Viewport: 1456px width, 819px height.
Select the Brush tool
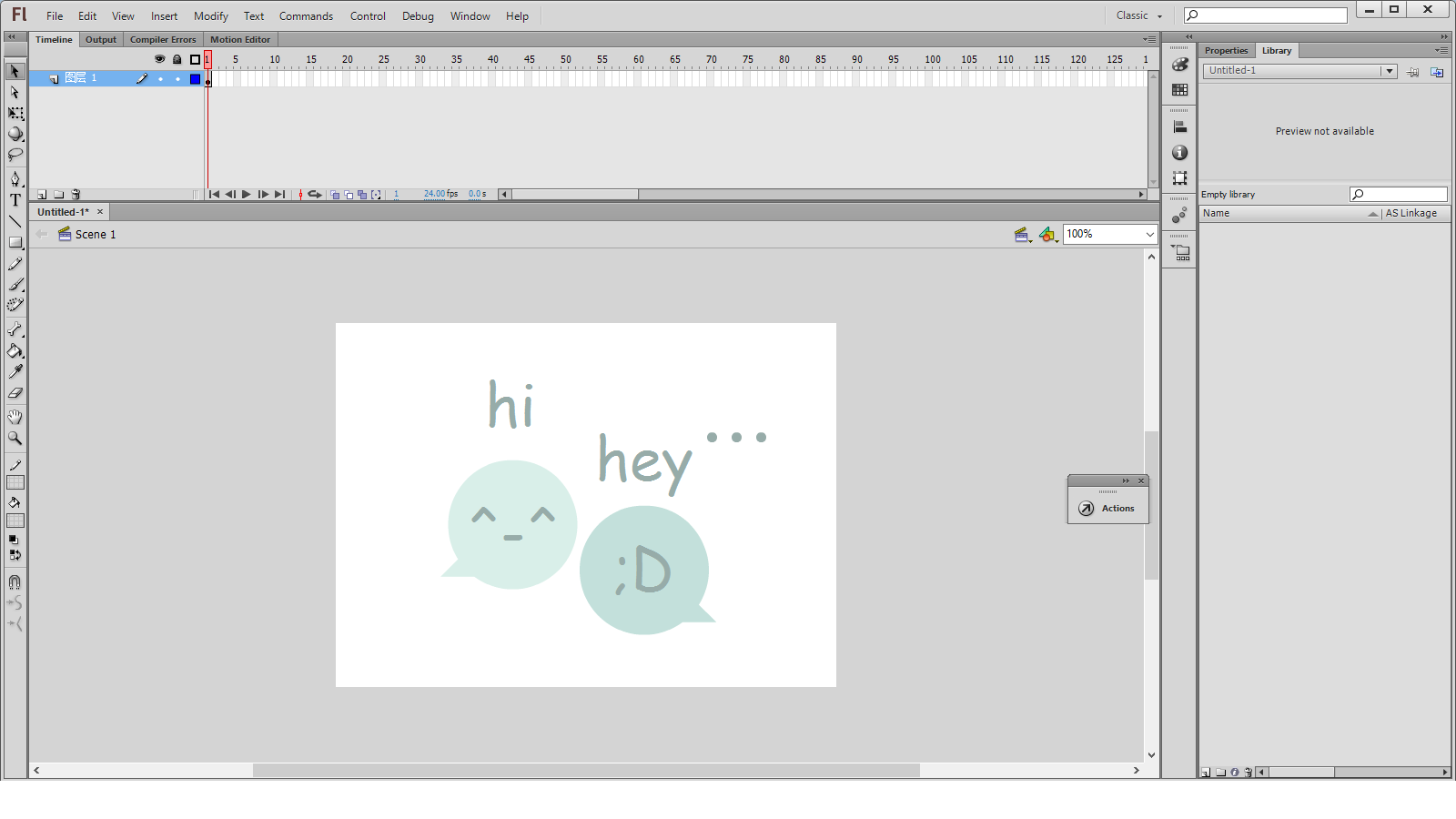tap(15, 285)
